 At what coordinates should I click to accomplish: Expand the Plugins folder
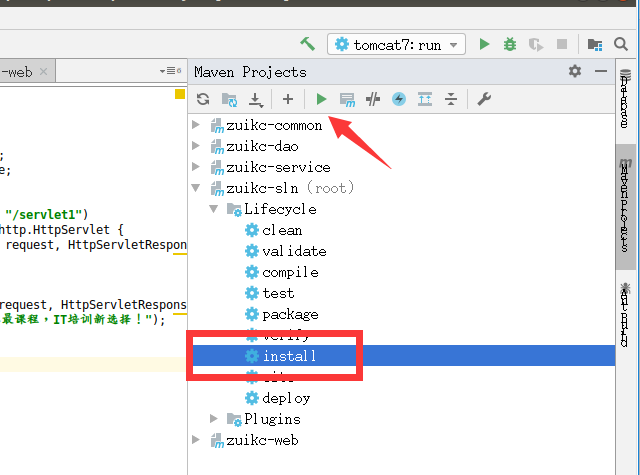tap(214, 419)
